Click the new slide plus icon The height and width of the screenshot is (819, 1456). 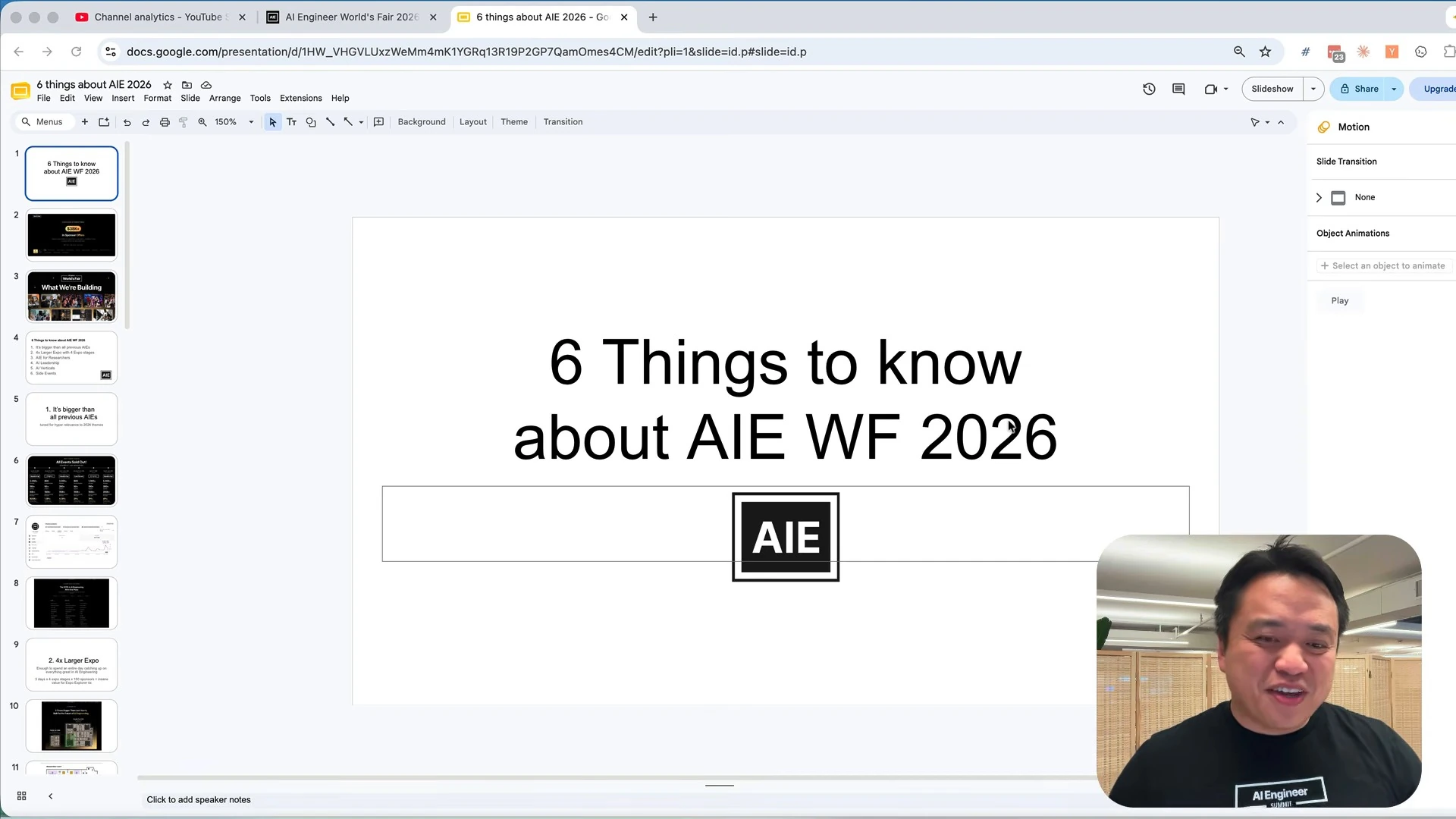pos(85,122)
